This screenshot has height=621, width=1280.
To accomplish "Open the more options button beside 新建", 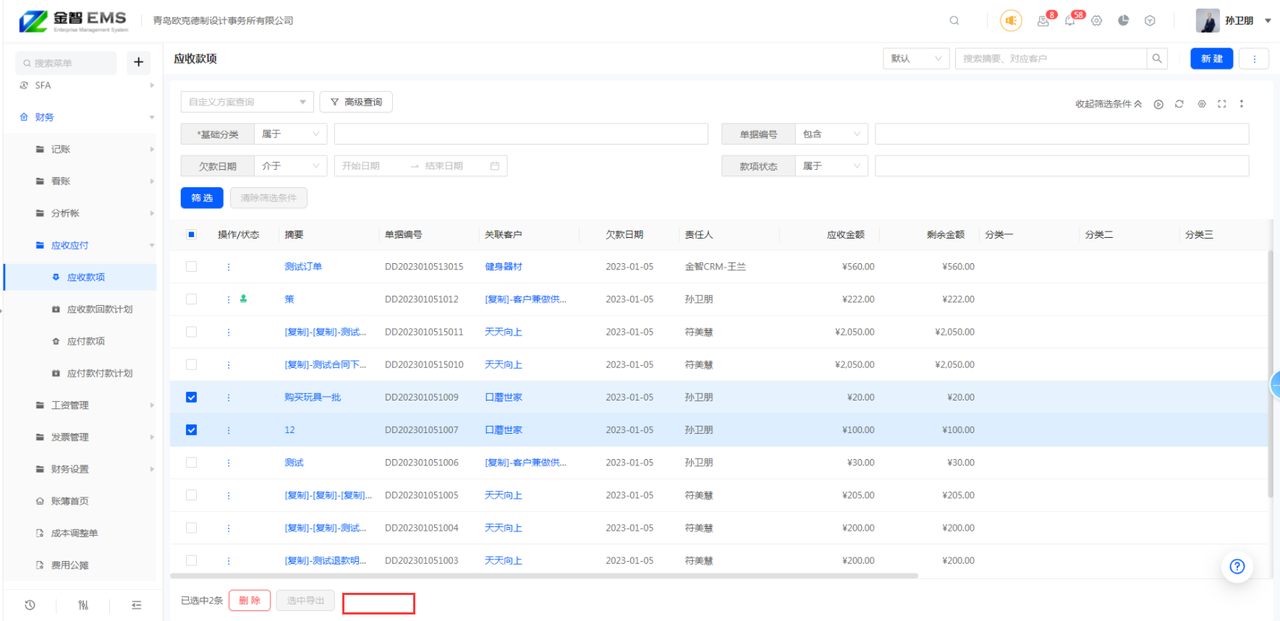I will coord(1254,59).
